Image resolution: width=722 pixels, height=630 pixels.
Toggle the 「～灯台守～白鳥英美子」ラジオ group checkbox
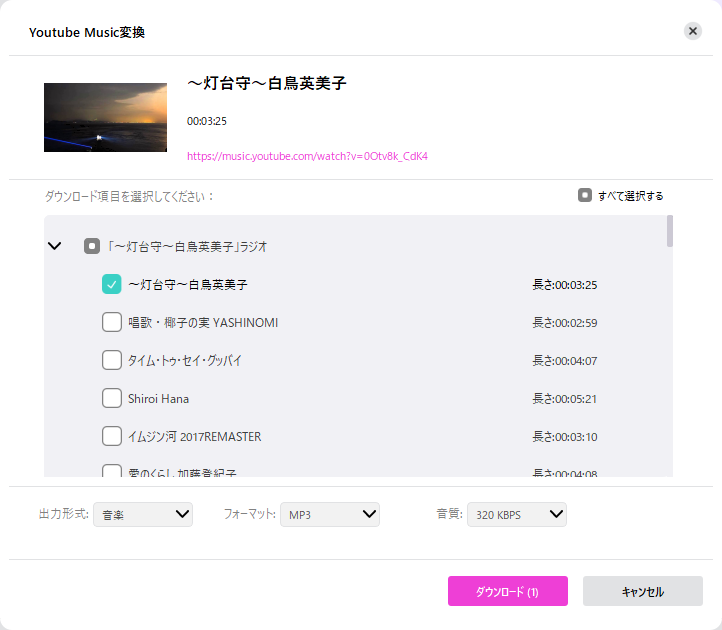click(92, 246)
